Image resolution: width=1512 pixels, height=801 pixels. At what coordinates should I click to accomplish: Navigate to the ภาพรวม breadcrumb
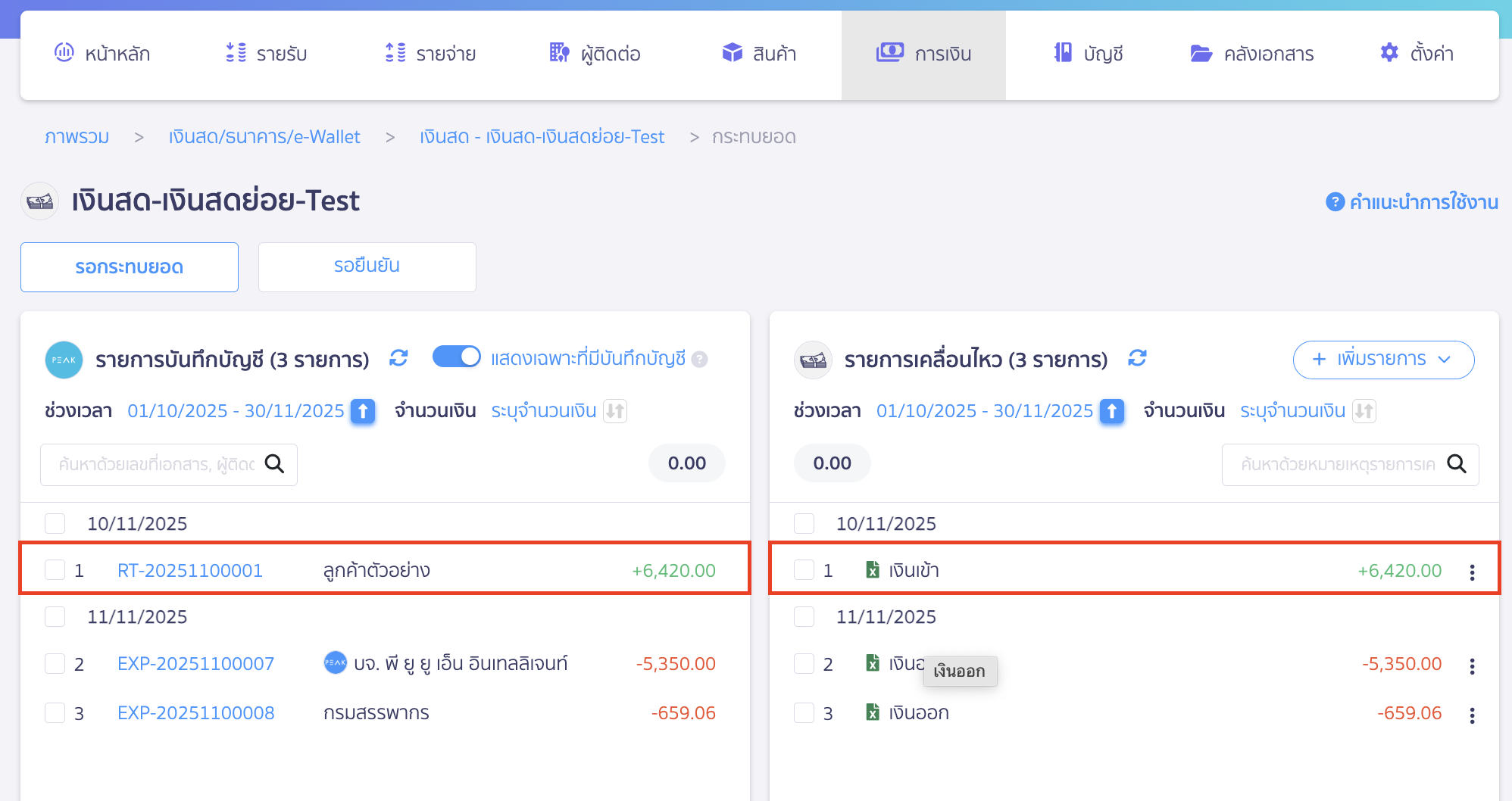(x=77, y=137)
